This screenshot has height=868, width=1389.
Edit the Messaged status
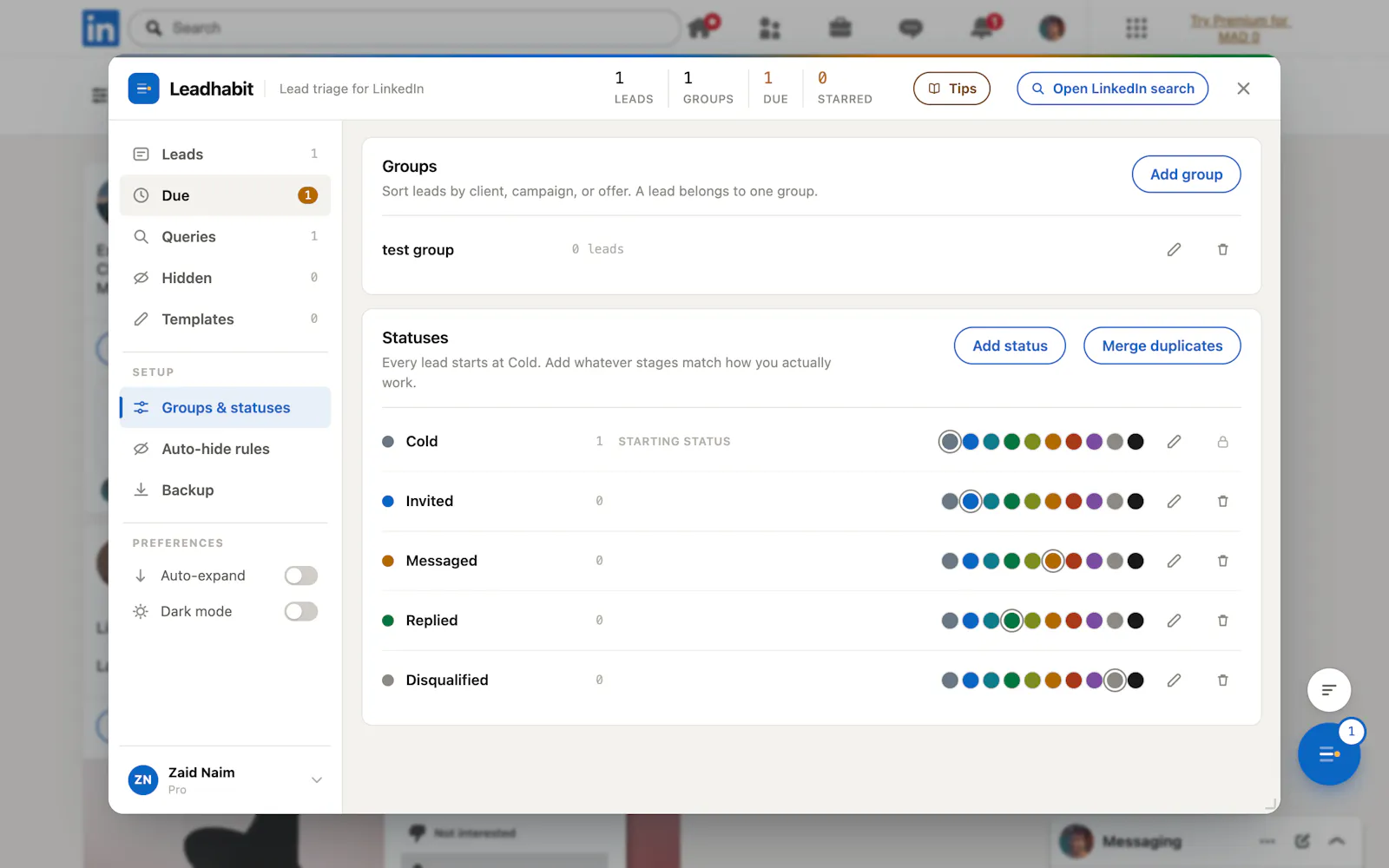[1174, 562]
